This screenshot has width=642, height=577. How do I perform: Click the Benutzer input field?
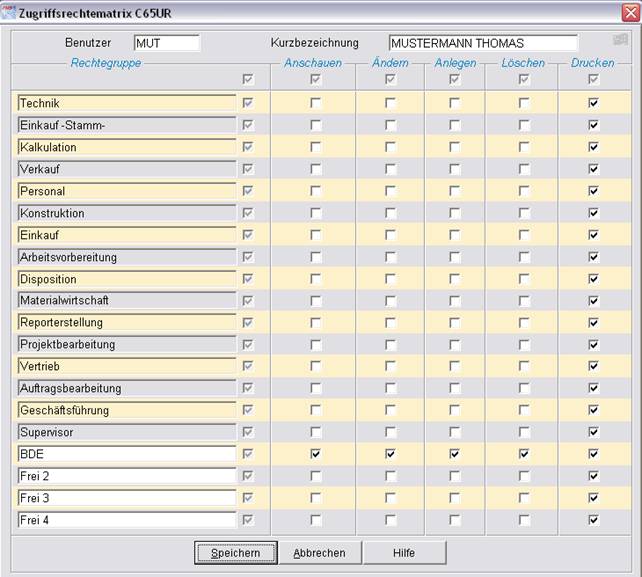pyautogui.click(x=166, y=43)
